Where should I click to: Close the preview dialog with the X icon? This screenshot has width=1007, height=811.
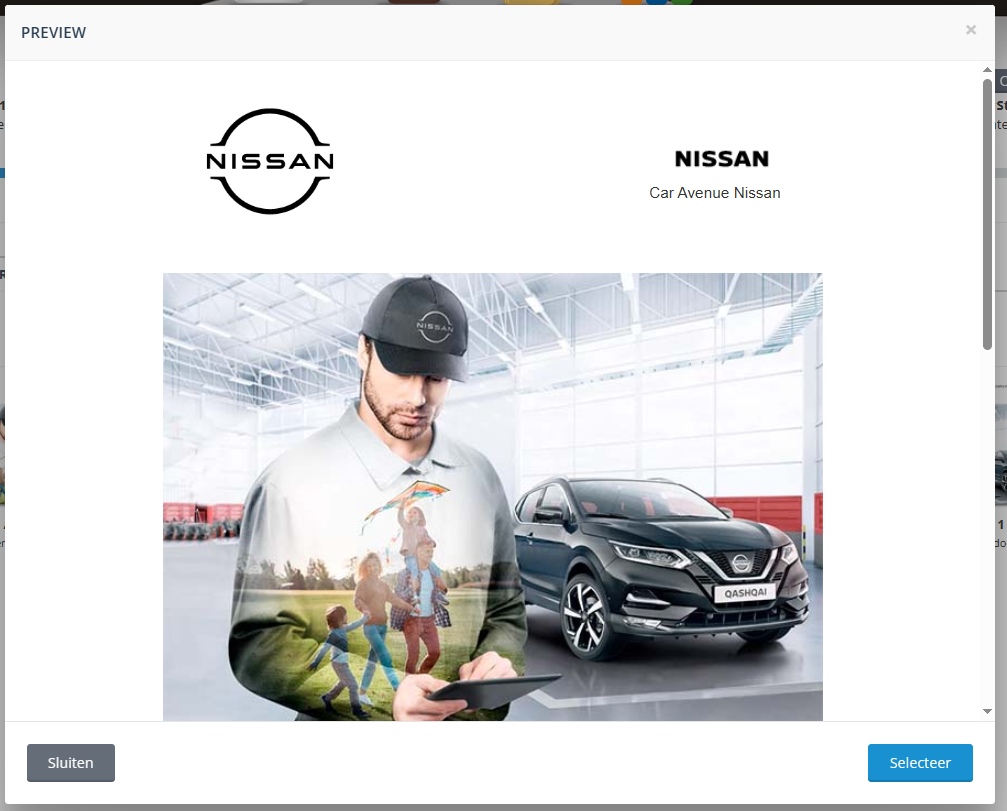pos(970,30)
